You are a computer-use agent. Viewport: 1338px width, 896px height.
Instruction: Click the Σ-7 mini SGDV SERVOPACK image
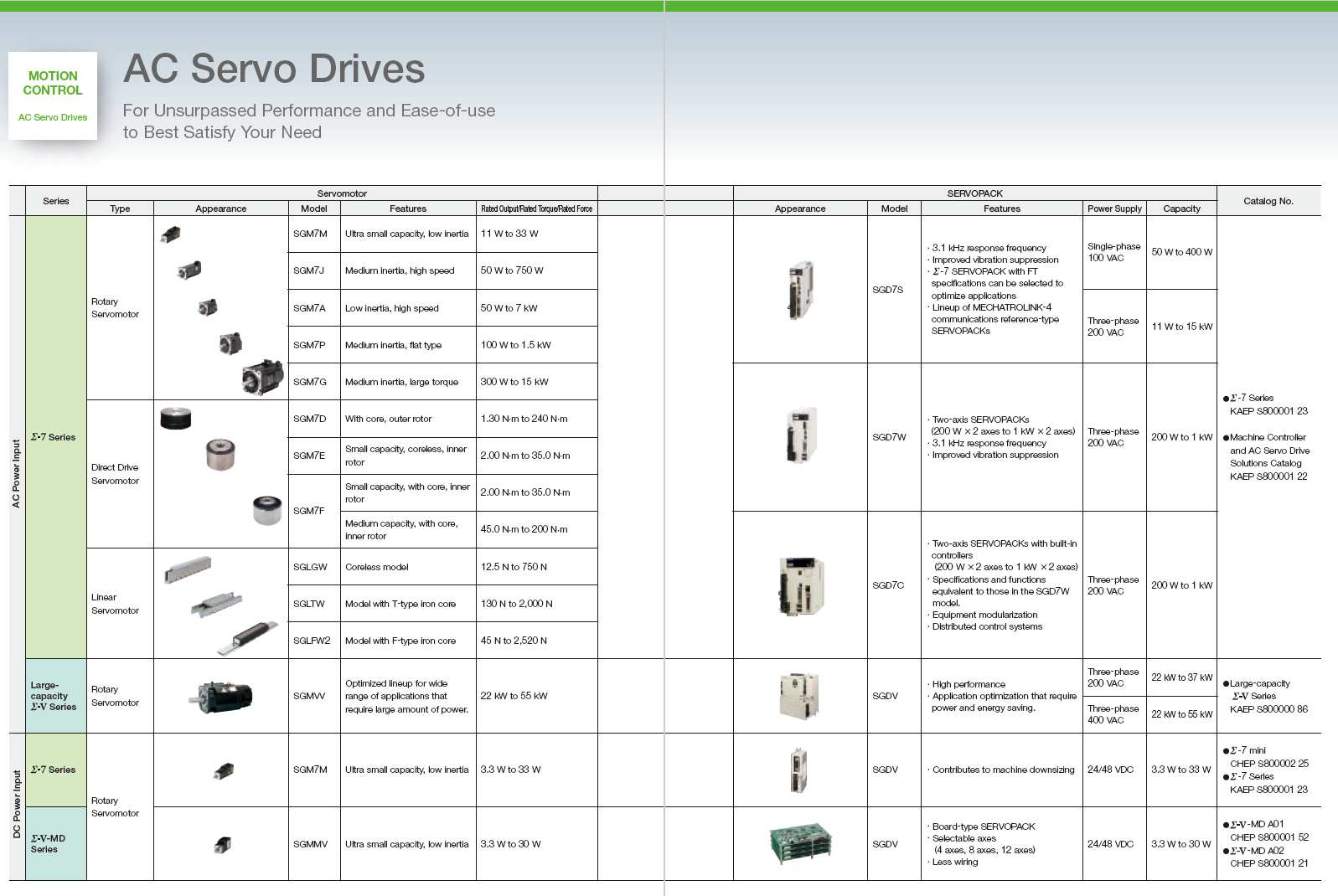tap(798, 770)
